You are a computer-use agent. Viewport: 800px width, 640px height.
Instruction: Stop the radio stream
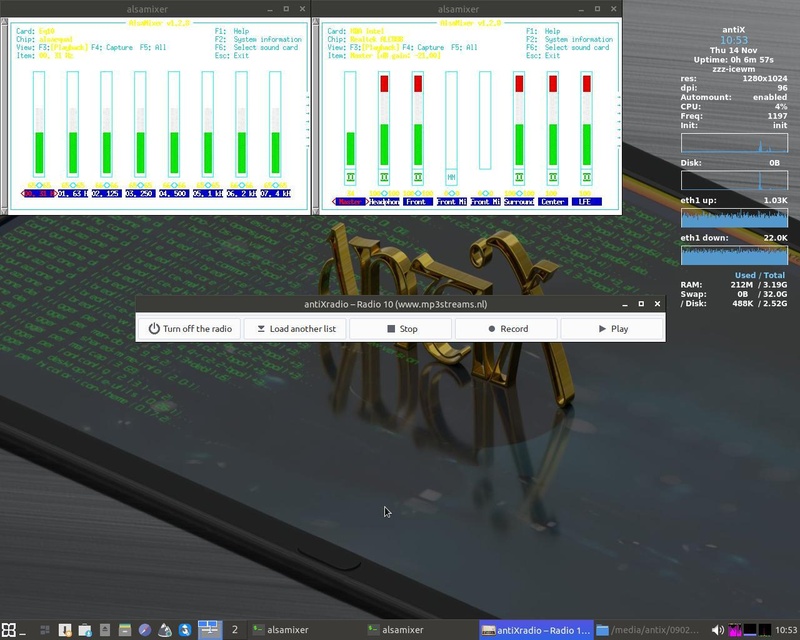tap(401, 329)
